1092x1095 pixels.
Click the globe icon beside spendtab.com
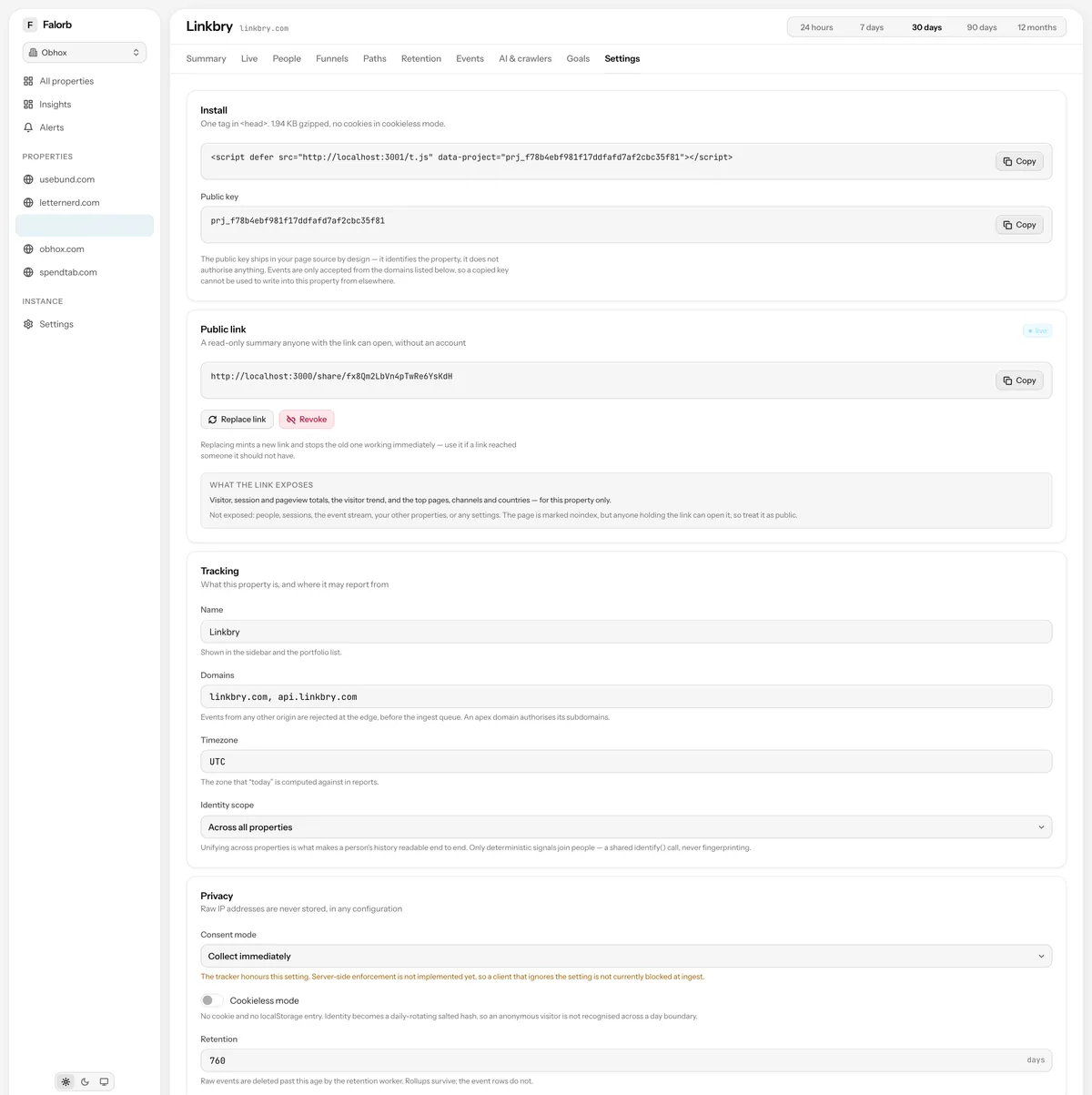coord(28,272)
